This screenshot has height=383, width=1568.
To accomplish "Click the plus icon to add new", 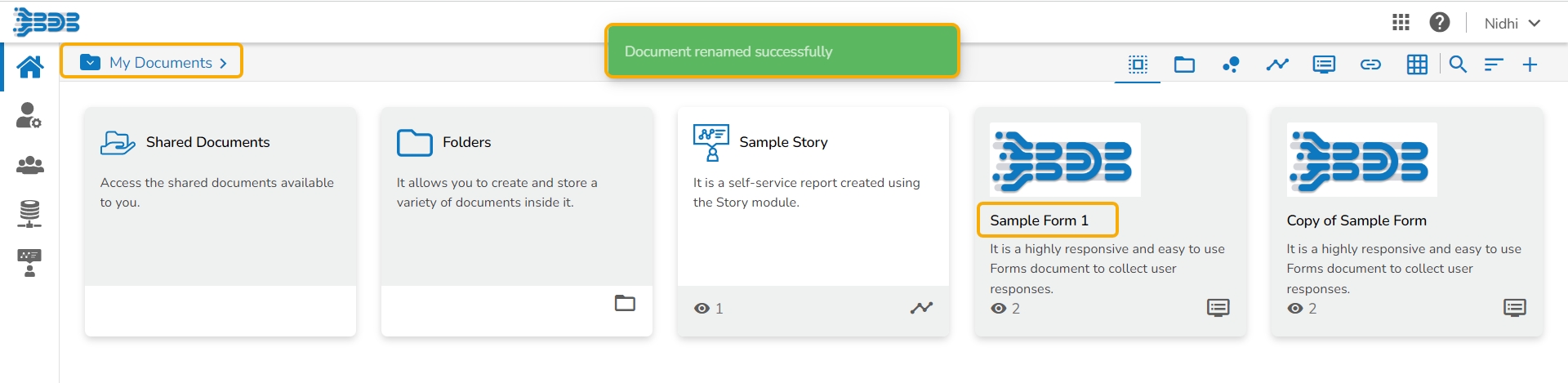I will [x=1530, y=65].
